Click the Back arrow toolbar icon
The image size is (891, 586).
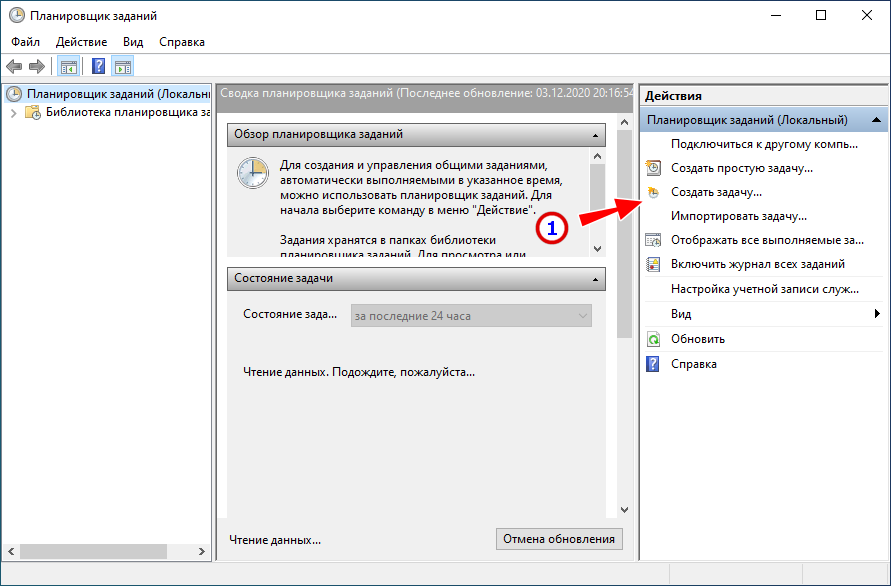(14, 67)
